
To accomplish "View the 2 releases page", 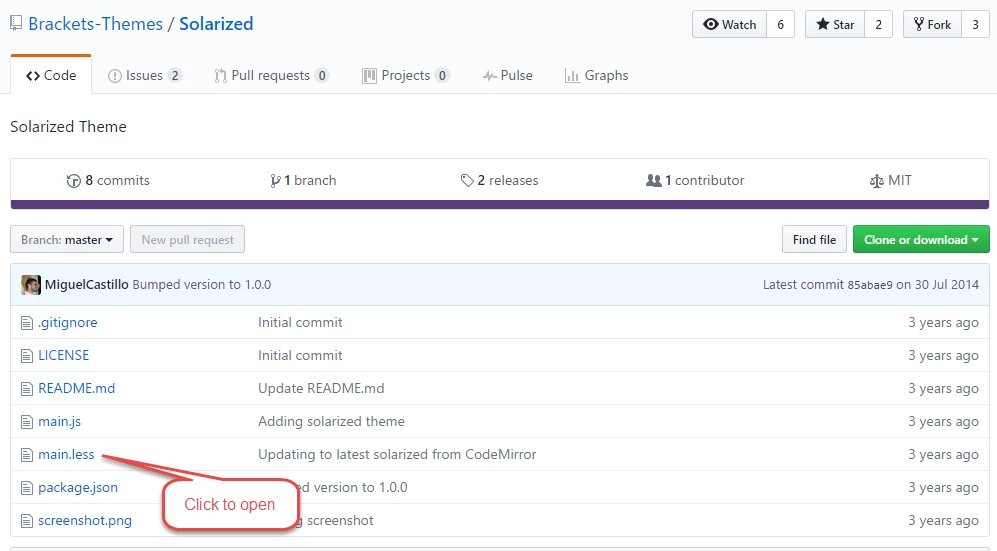I will 499,180.
